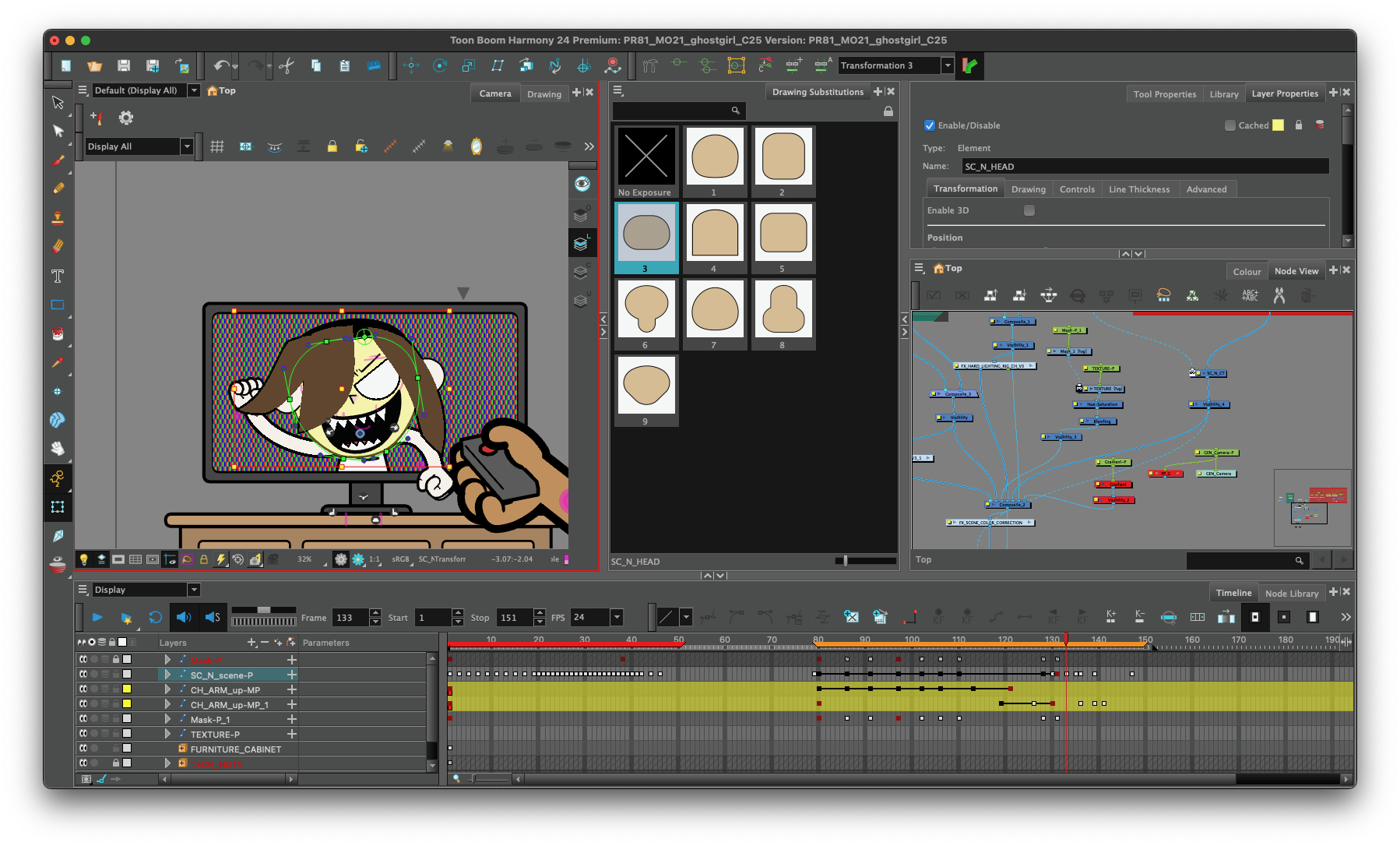Select drawing substitution thumbnail 6
Screen dimensions: 1400x846
point(645,314)
